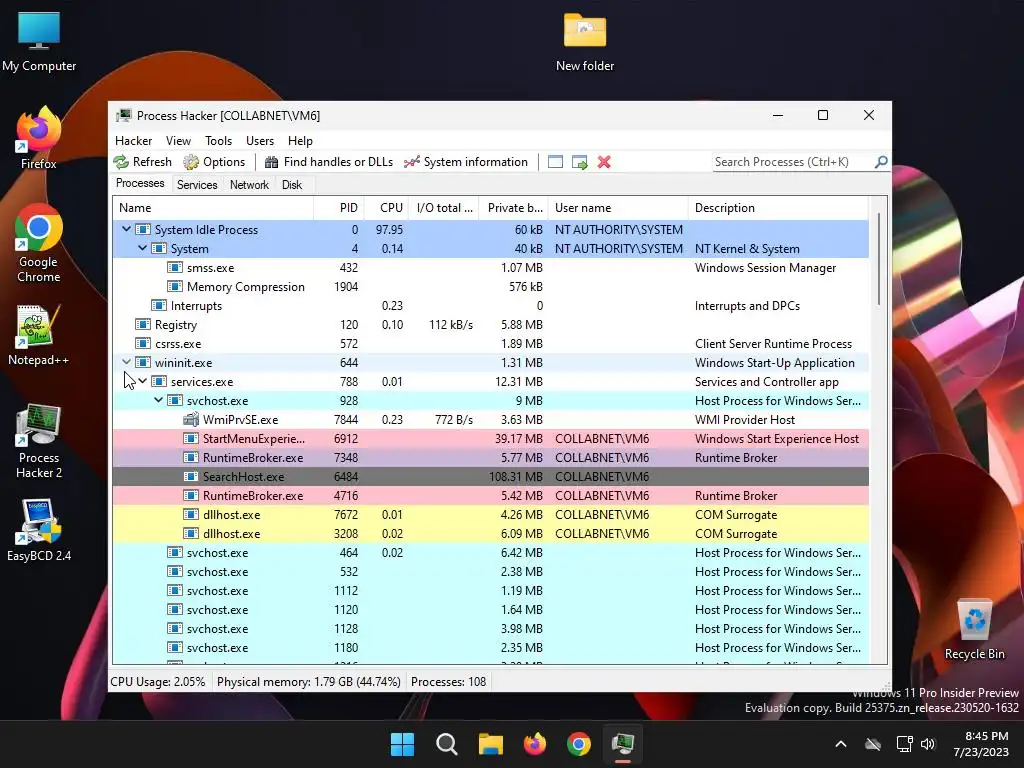Click Process Hacker taskbar icon
The image size is (1024, 768).
623,744
